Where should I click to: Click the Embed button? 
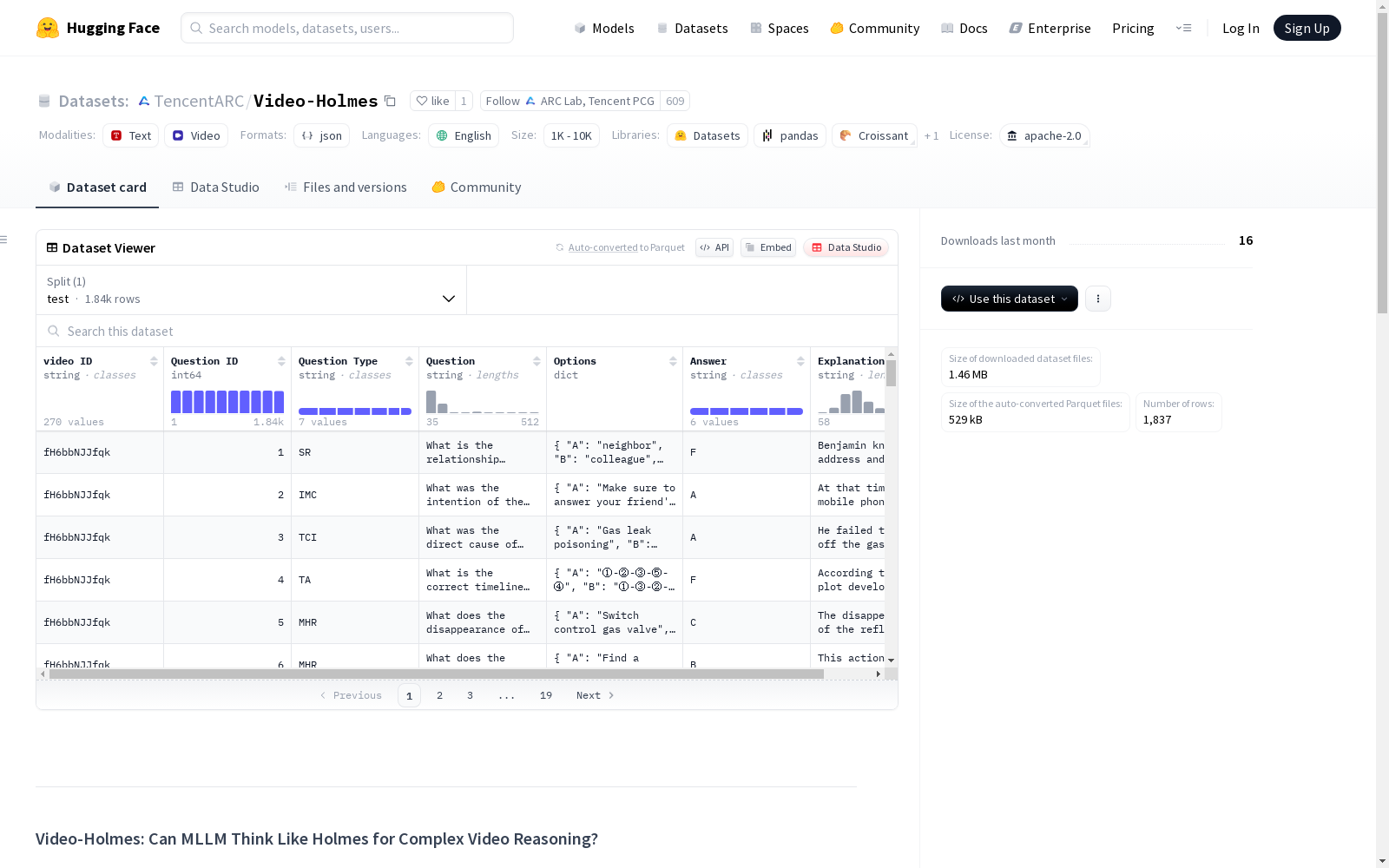(x=768, y=247)
